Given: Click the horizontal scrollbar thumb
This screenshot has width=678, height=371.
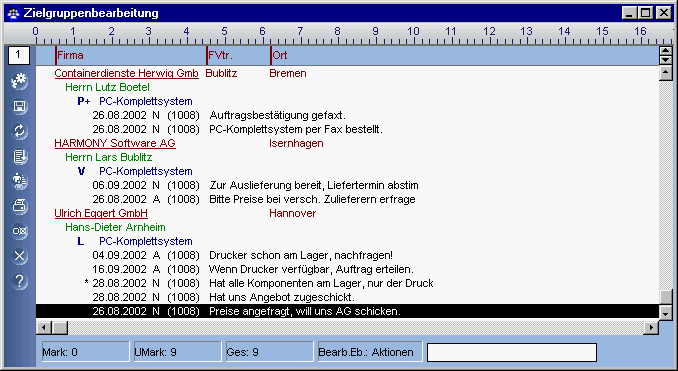Looking at the screenshot, I should 60,328.
